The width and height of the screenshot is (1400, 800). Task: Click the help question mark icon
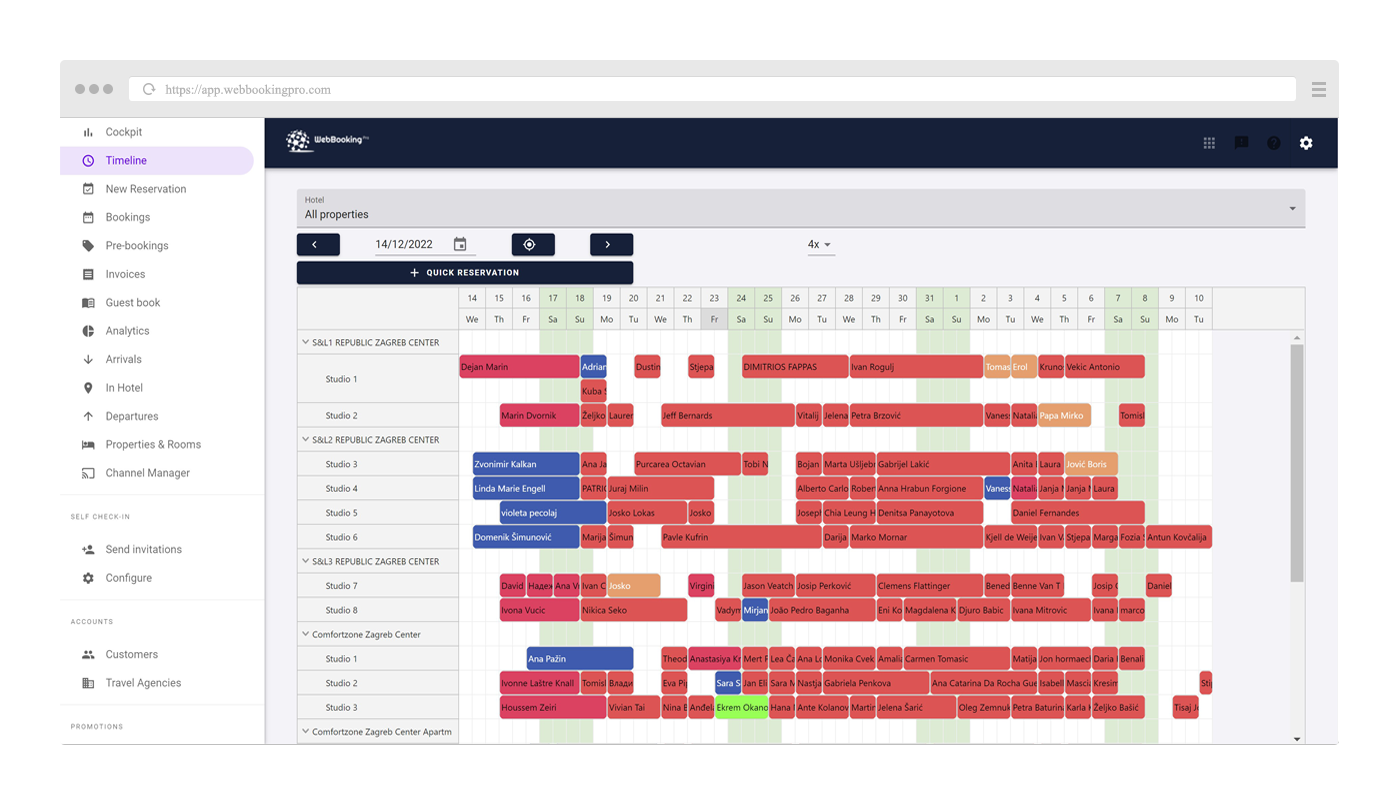[x=1273, y=143]
